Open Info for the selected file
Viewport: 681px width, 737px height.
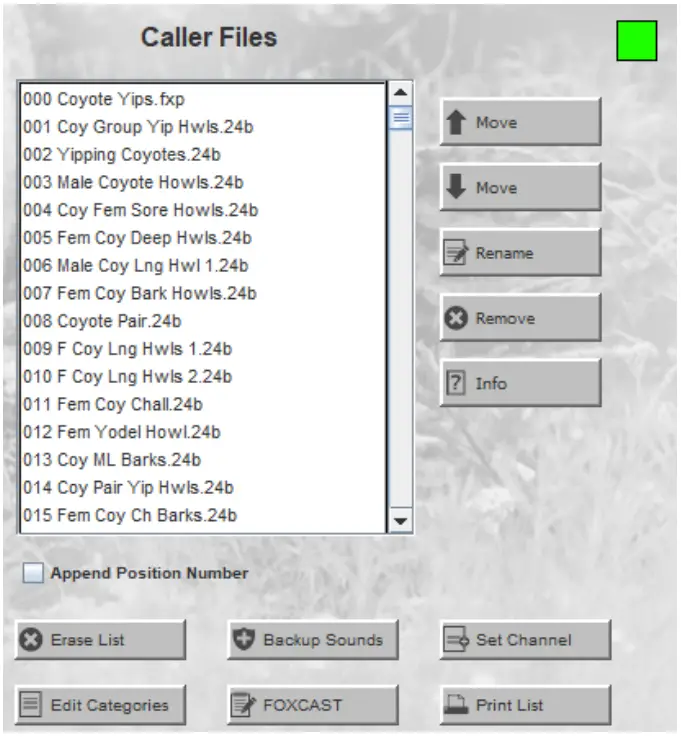coord(520,383)
